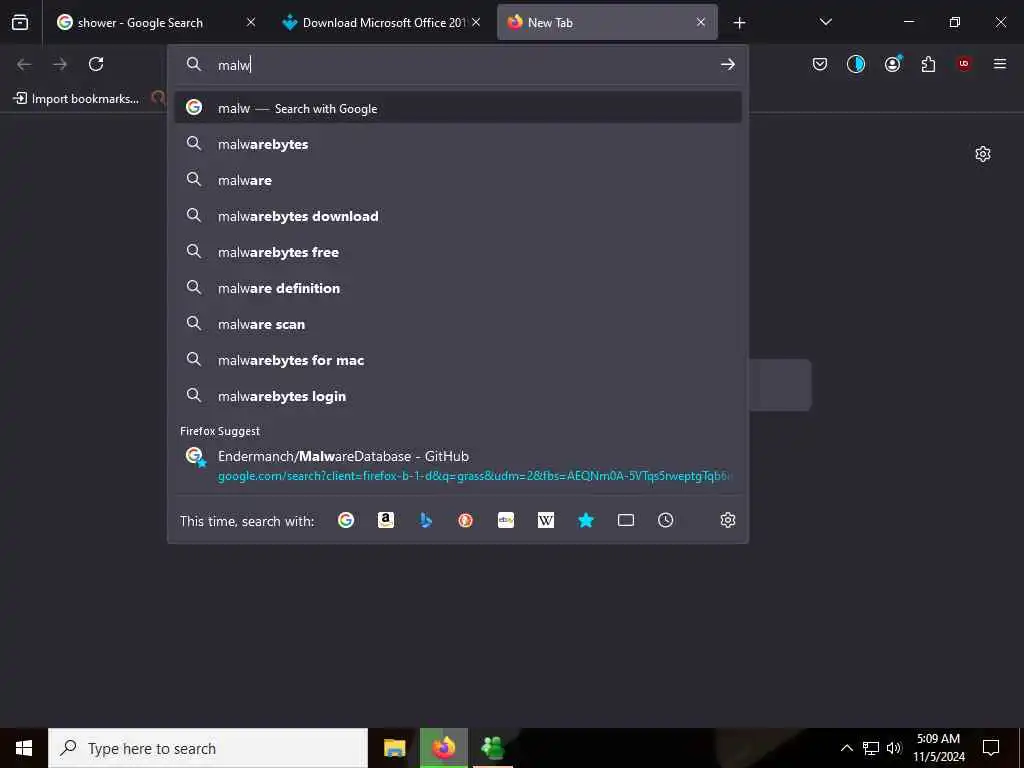Go forward with the forward arrow
This screenshot has width=1024, height=768.
coord(60,64)
